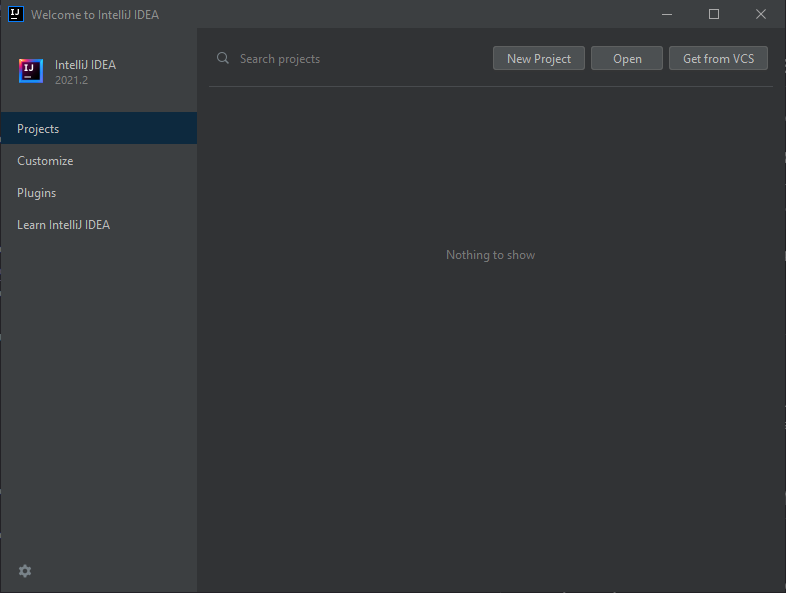
Task: Click the IntelliJ IDEA logo in the sidebar
Action: tap(30, 71)
